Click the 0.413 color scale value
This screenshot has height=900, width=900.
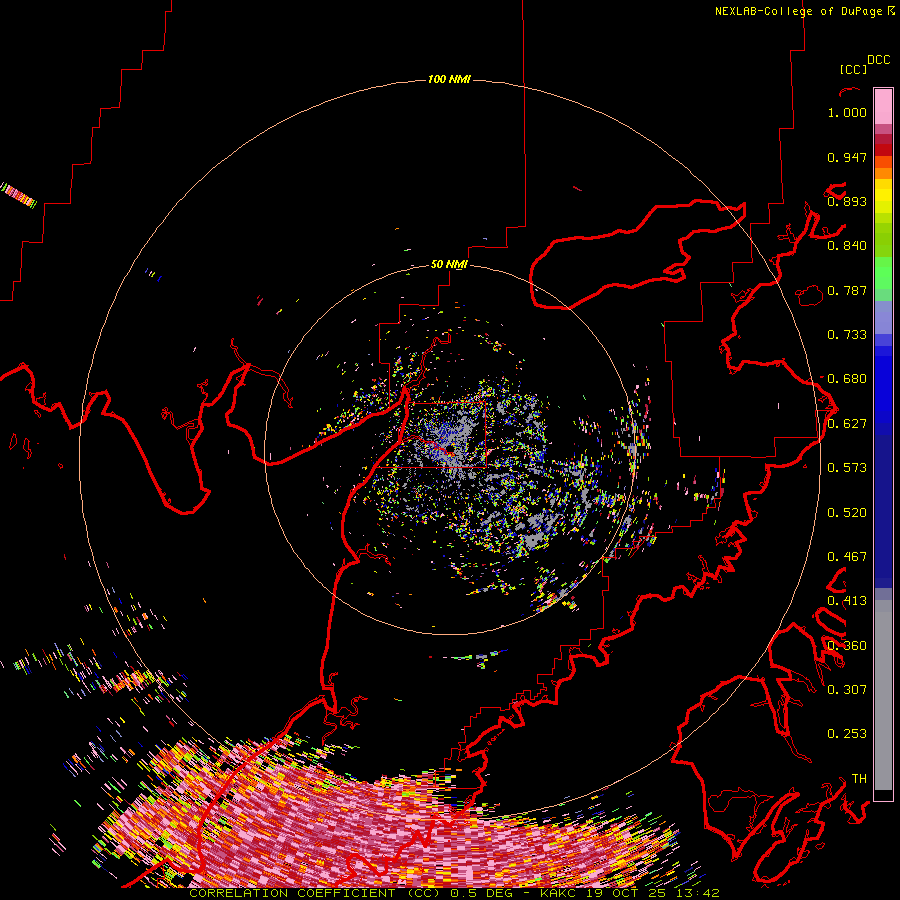coord(847,601)
